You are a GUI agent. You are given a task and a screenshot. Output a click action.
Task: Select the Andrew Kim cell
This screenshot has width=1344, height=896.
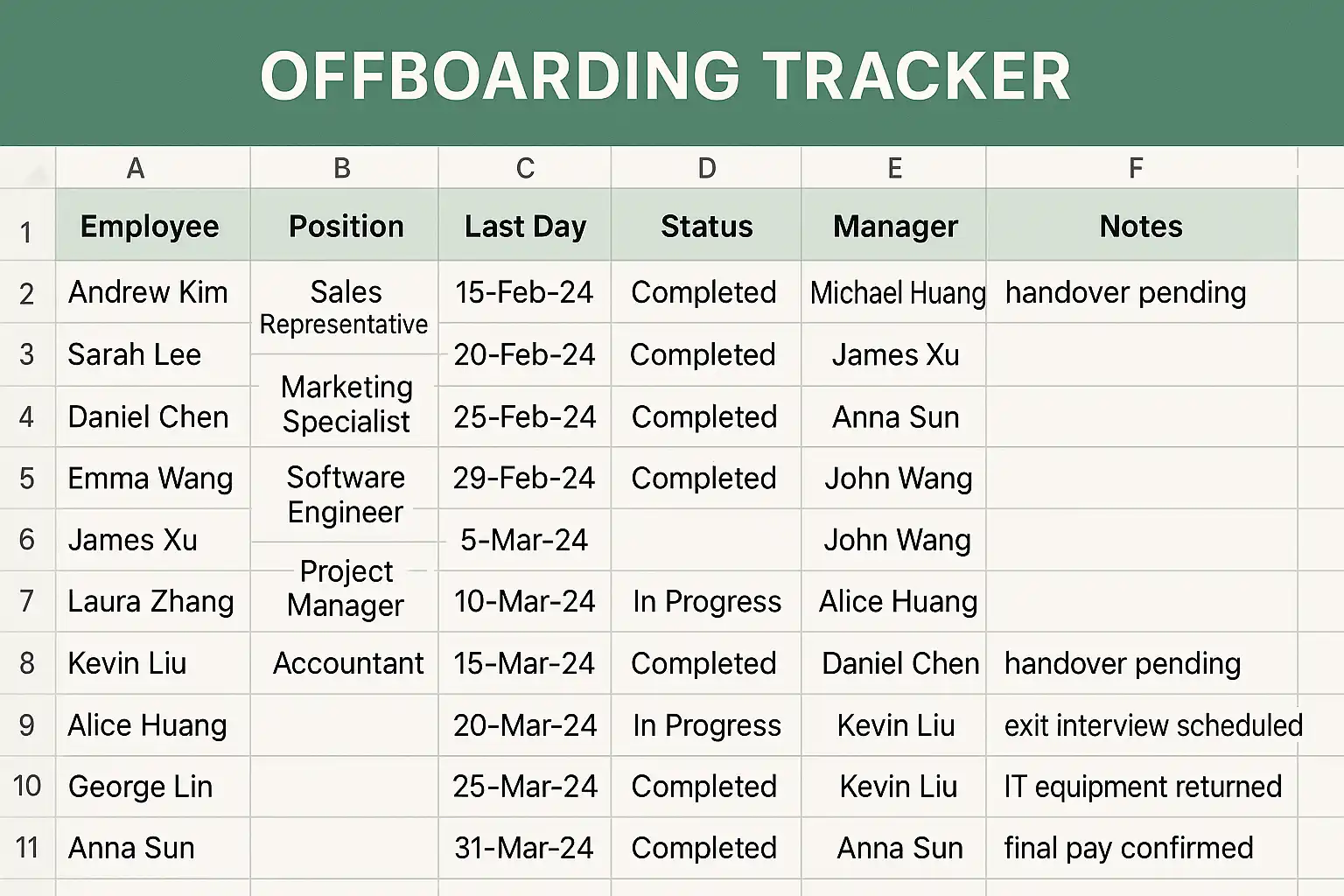[149, 292]
